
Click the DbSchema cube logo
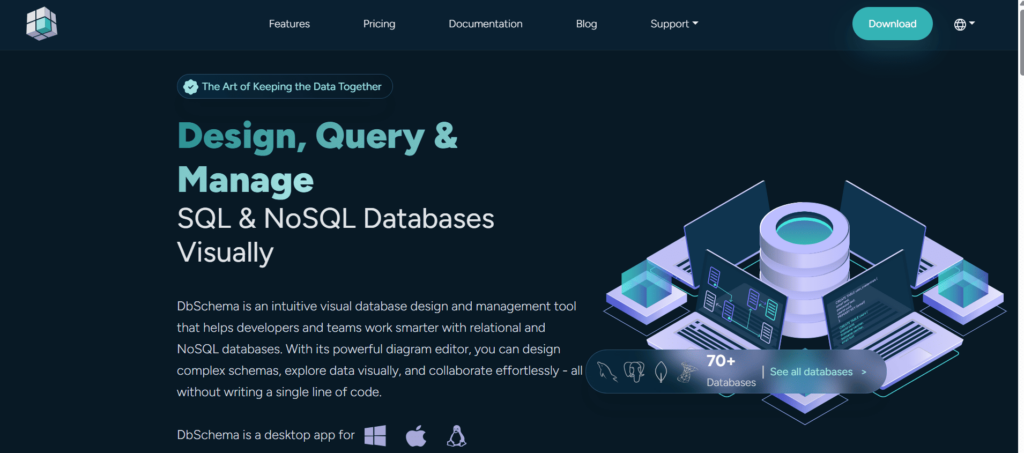(42, 23)
